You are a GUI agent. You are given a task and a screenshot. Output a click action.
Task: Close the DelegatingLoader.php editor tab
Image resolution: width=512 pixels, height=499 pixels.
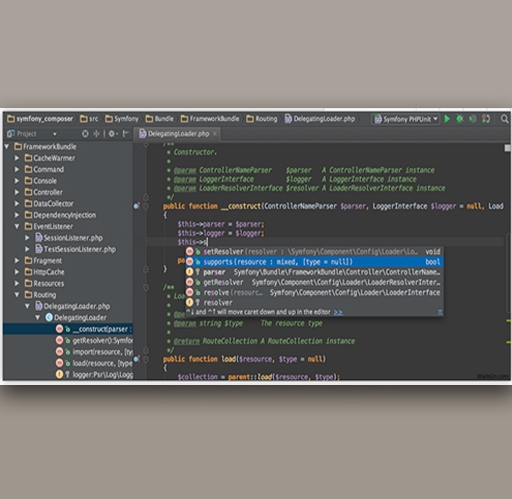(215, 134)
